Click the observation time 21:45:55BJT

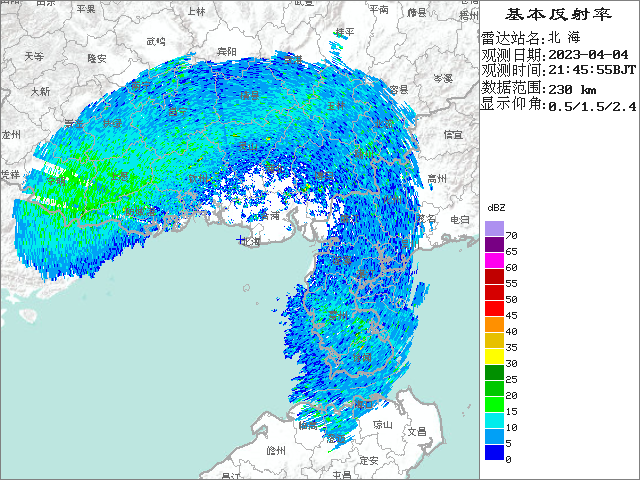(592, 70)
